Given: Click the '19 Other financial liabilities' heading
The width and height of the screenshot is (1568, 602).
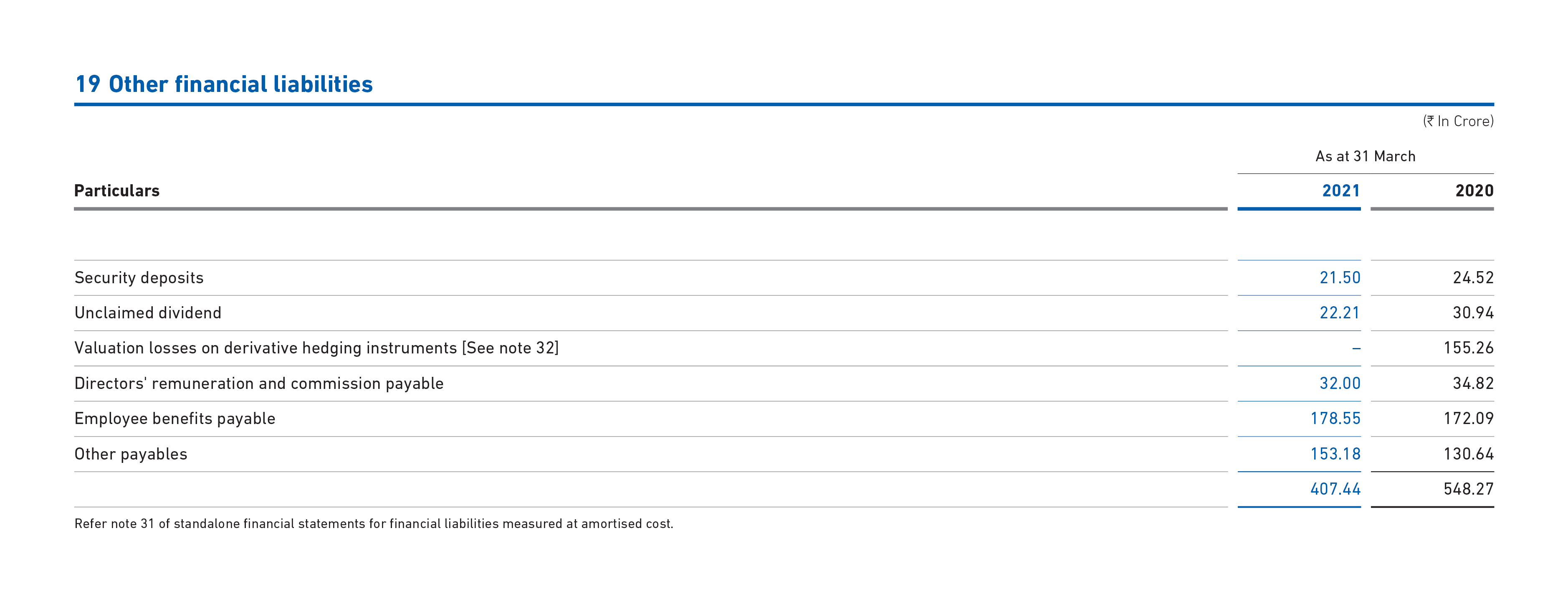Looking at the screenshot, I should pyautogui.click(x=223, y=84).
